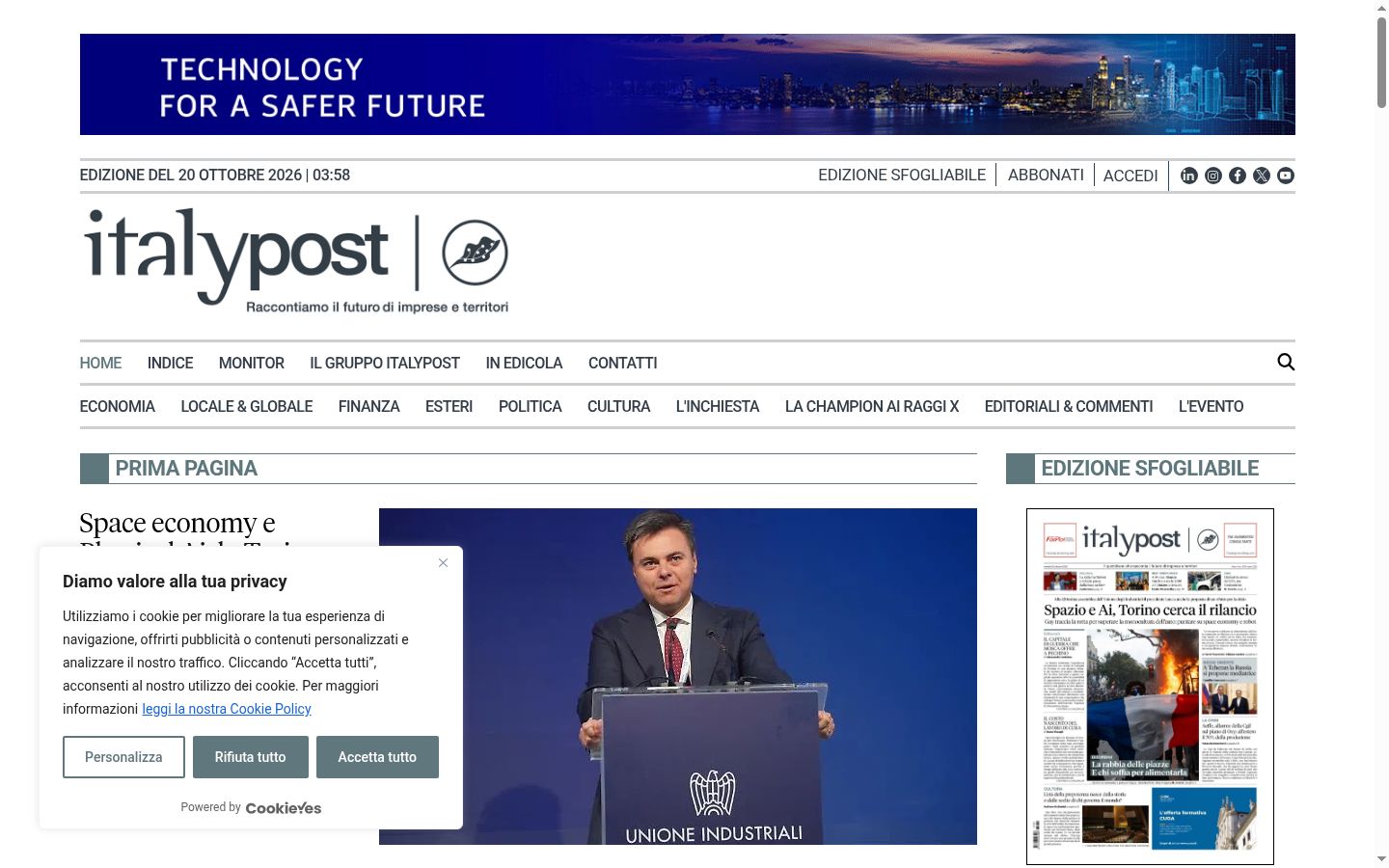Viewport: 1389px width, 868px height.
Task: Open the X (Twitter) social icon
Action: point(1262,176)
